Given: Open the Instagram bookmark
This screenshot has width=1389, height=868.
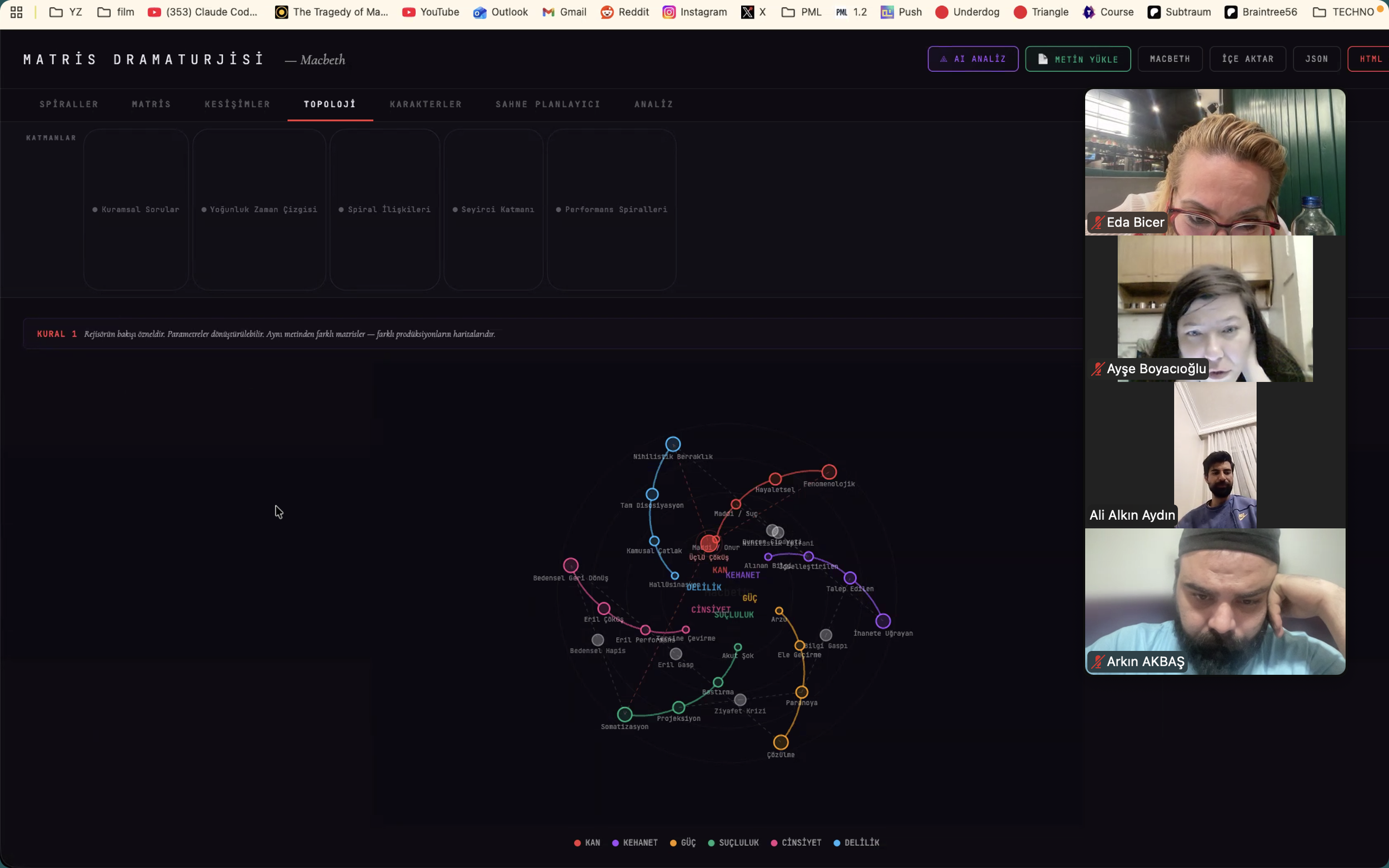Looking at the screenshot, I should (694, 12).
